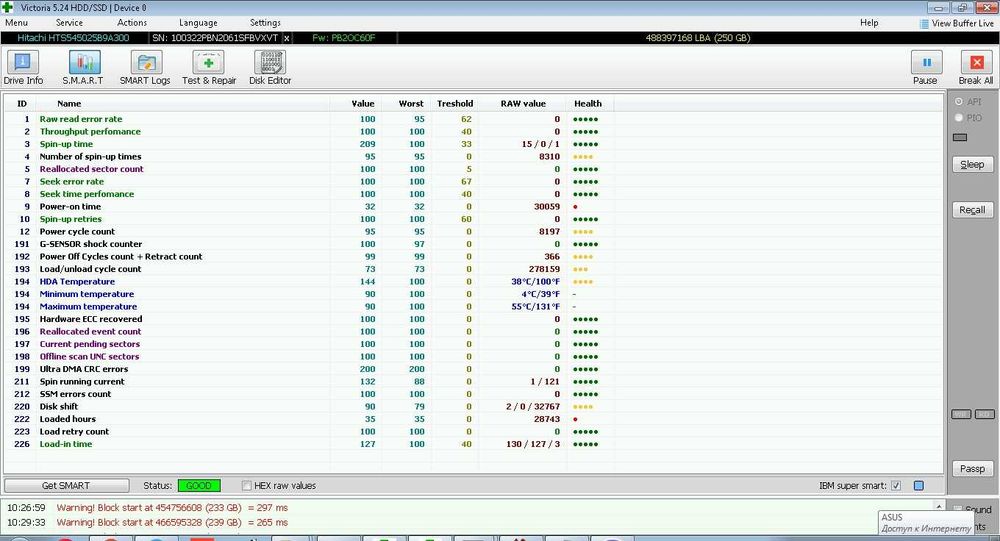Click the Recall button
This screenshot has width=1000, height=541.
coord(972,210)
